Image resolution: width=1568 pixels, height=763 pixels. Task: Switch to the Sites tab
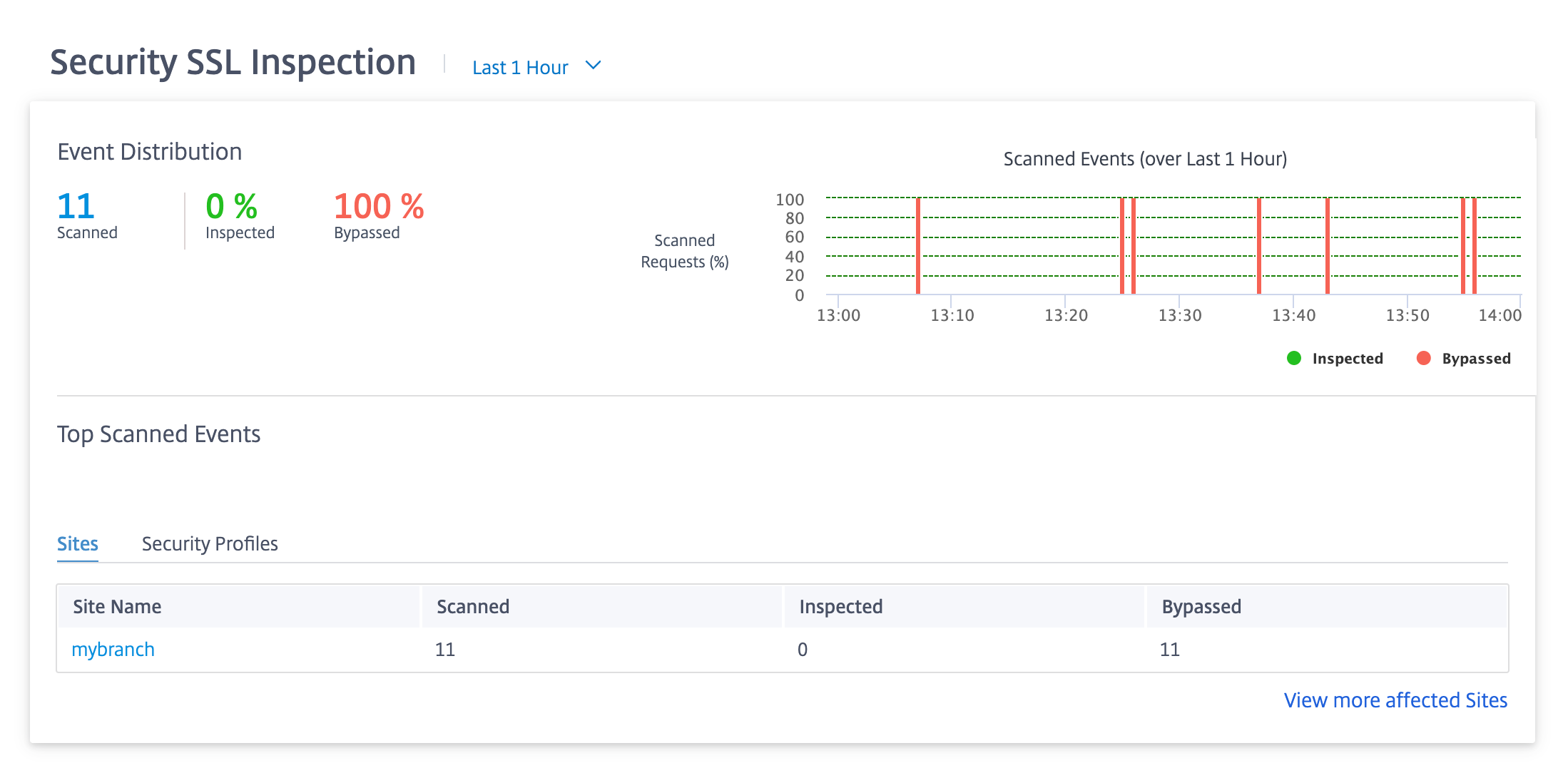tap(78, 543)
